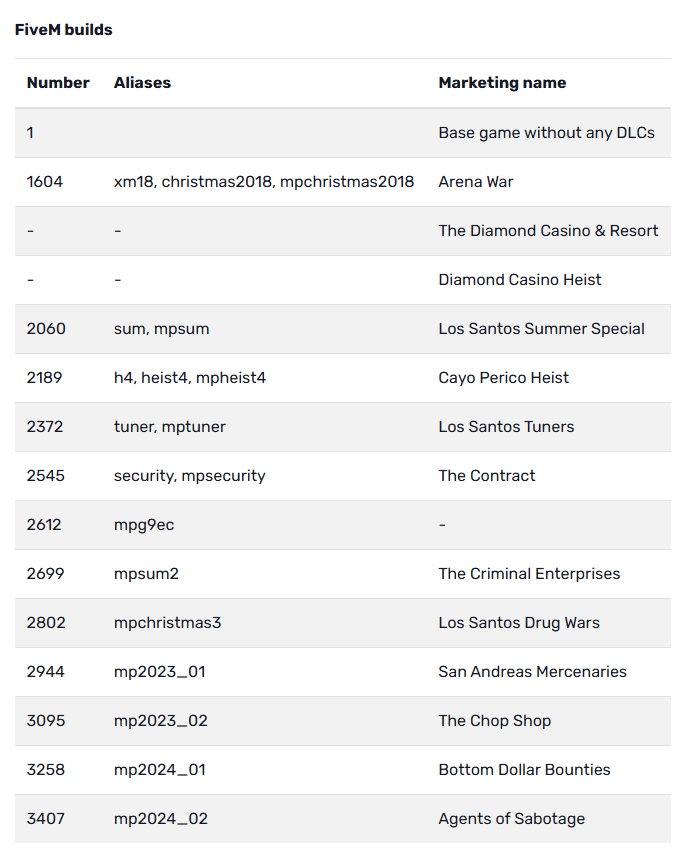Select the Diamond Casino Heist cell
Image resolution: width=689 pixels, height=861 pixels.
(519, 279)
